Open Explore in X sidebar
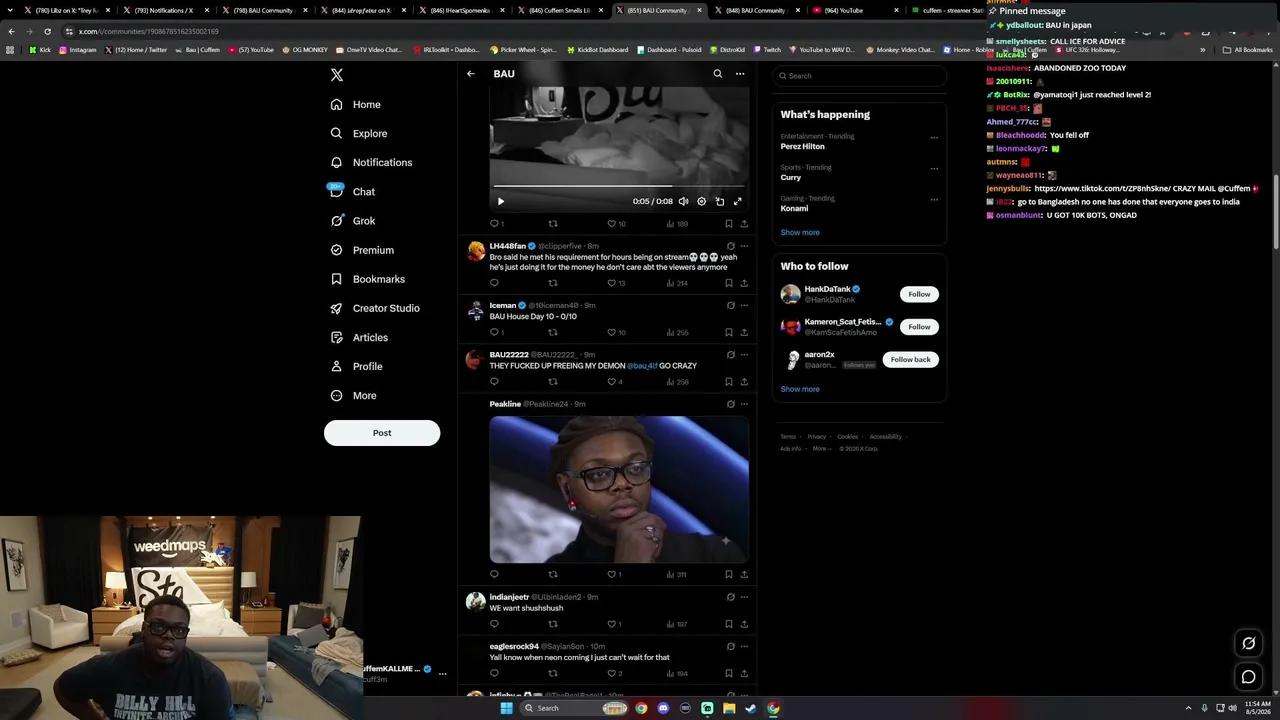The image size is (1280, 720). (x=359, y=133)
